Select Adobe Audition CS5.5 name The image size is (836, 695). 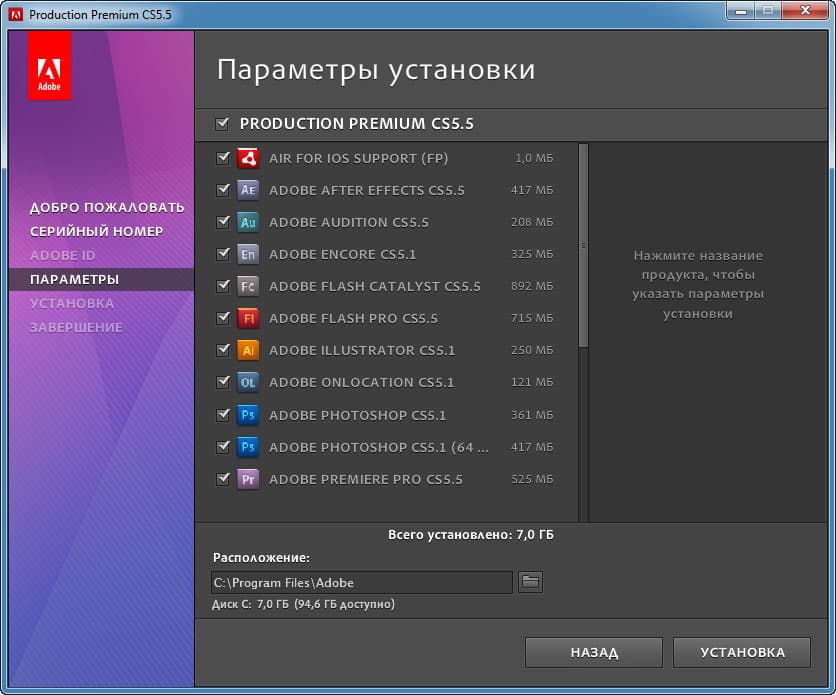click(349, 222)
